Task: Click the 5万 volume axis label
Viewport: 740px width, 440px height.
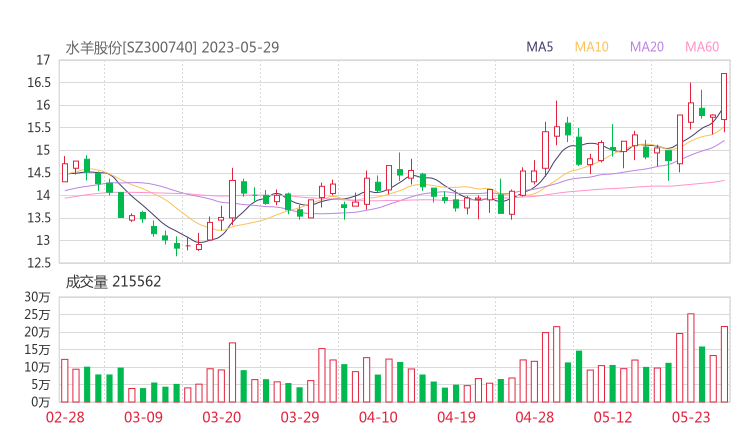Action: 41,385
